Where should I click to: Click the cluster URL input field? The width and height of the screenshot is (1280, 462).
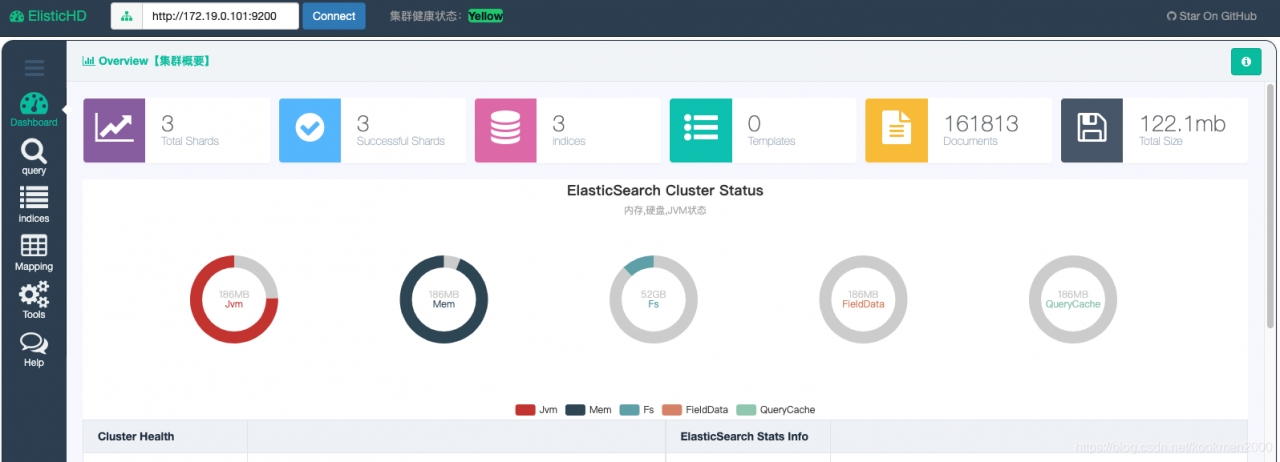[221, 16]
